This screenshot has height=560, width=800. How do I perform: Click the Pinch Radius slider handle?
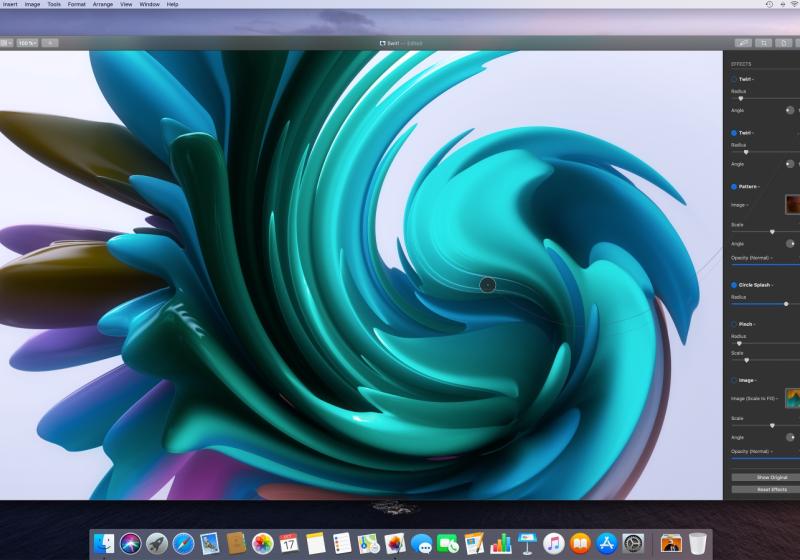click(739, 343)
